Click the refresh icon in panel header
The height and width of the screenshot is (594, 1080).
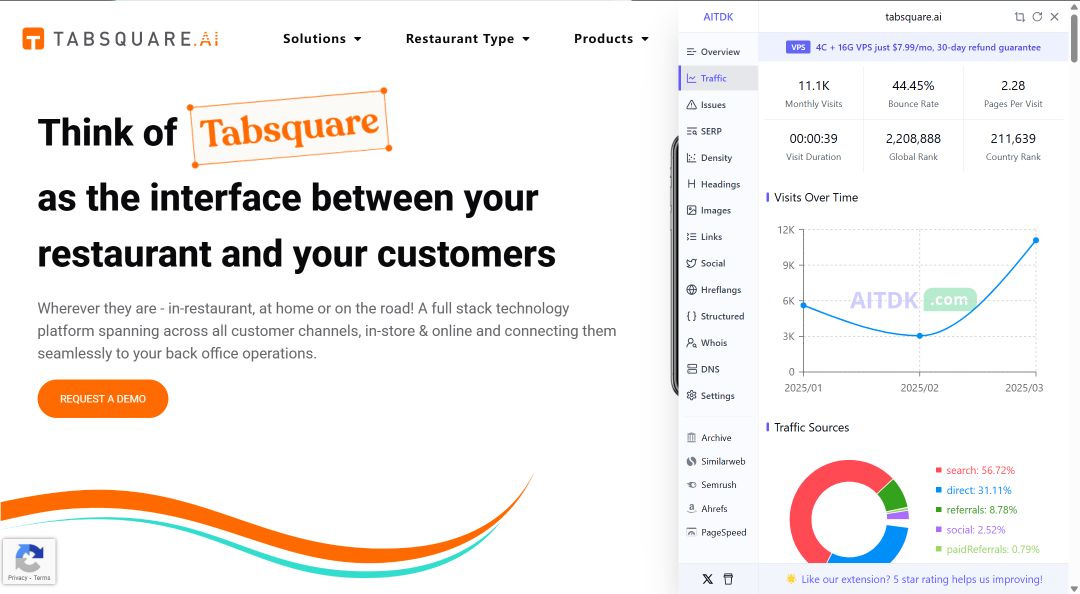[1037, 17]
